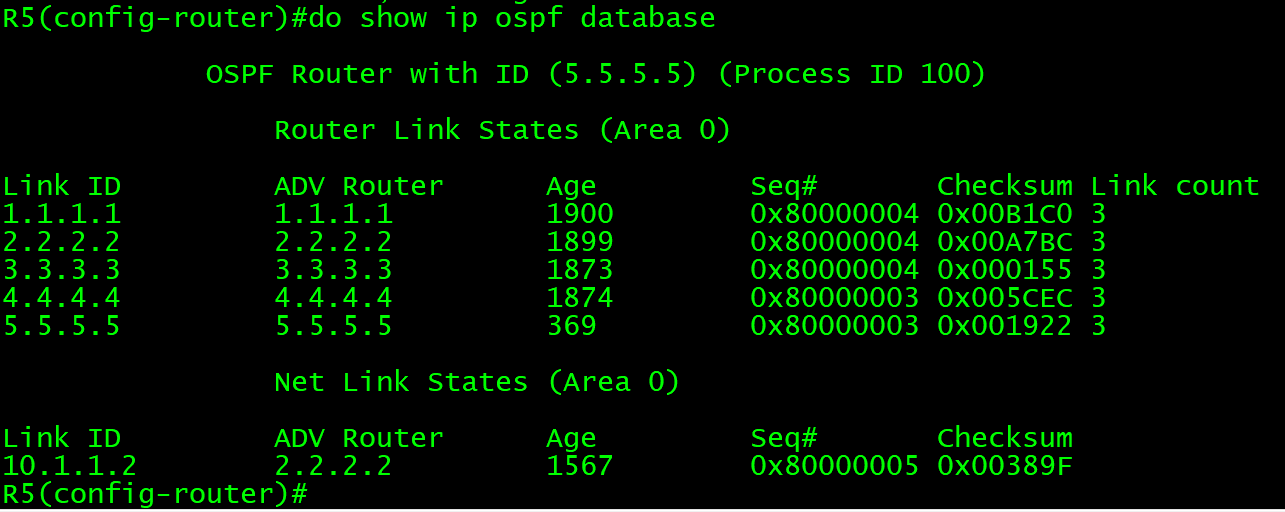The image size is (1285, 512).
Task: Click Link ID 3.3.3.3 row entry
Action: (x=61, y=270)
